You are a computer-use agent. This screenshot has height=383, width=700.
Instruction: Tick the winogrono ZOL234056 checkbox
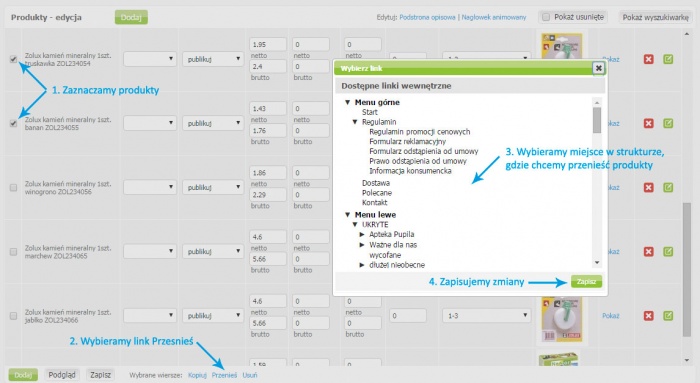pyautogui.click(x=13, y=187)
